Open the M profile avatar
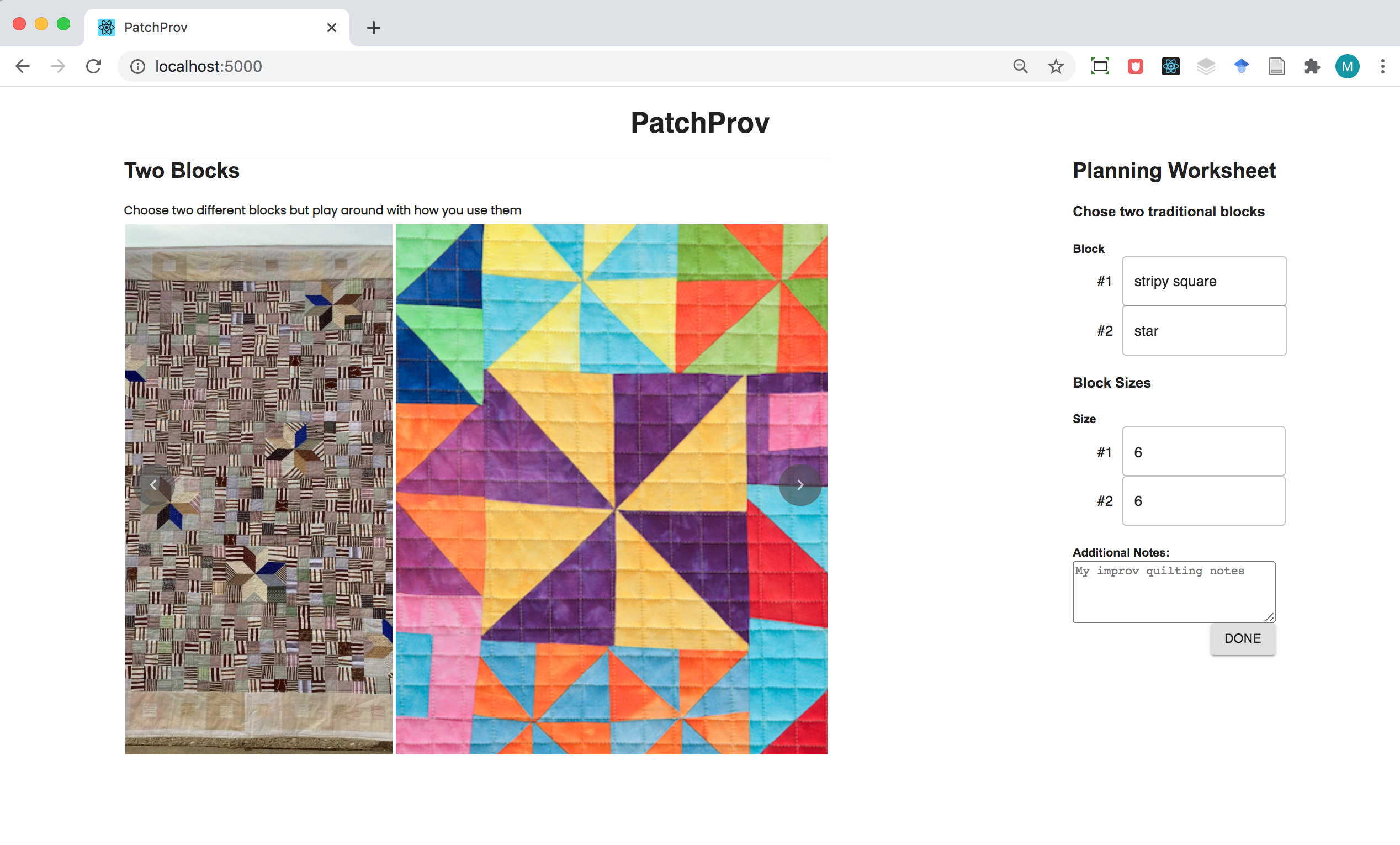1400x845 pixels. click(1347, 66)
